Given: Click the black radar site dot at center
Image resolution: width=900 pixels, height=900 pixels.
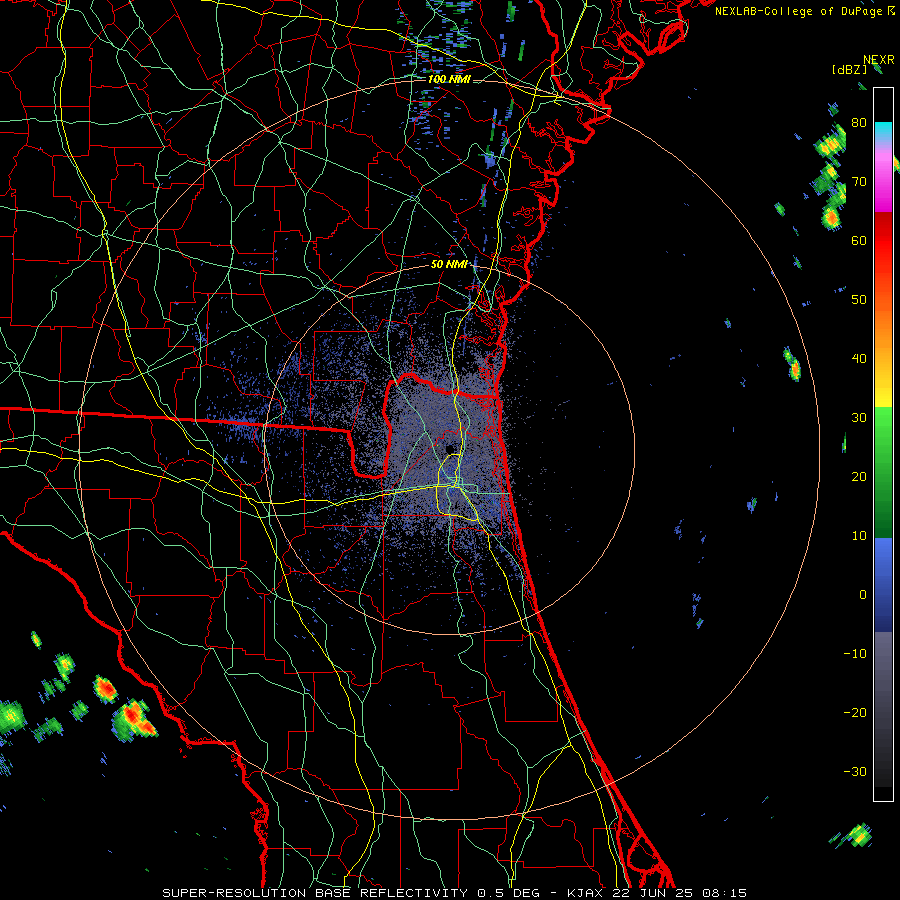Looking at the screenshot, I should pyautogui.click(x=450, y=448).
